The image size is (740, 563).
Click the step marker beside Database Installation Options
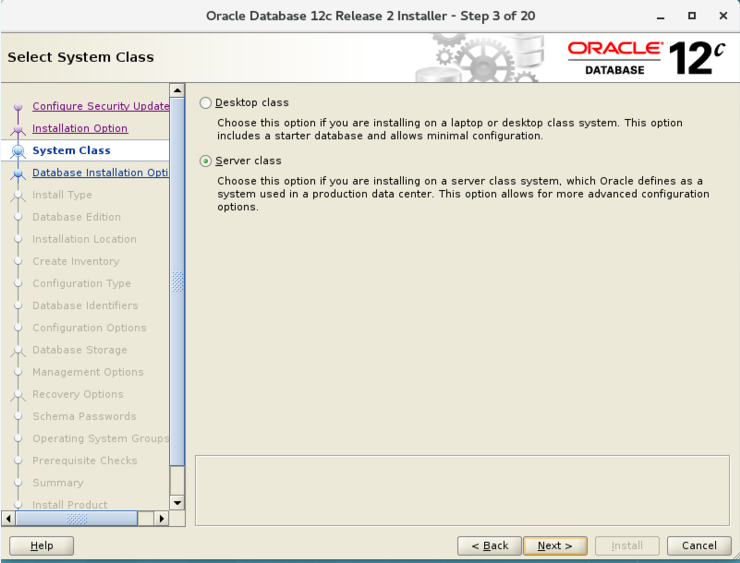pos(18,173)
